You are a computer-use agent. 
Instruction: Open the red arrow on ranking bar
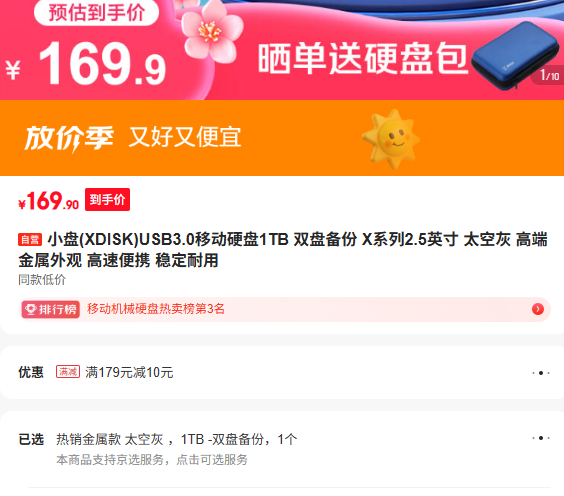click(538, 309)
